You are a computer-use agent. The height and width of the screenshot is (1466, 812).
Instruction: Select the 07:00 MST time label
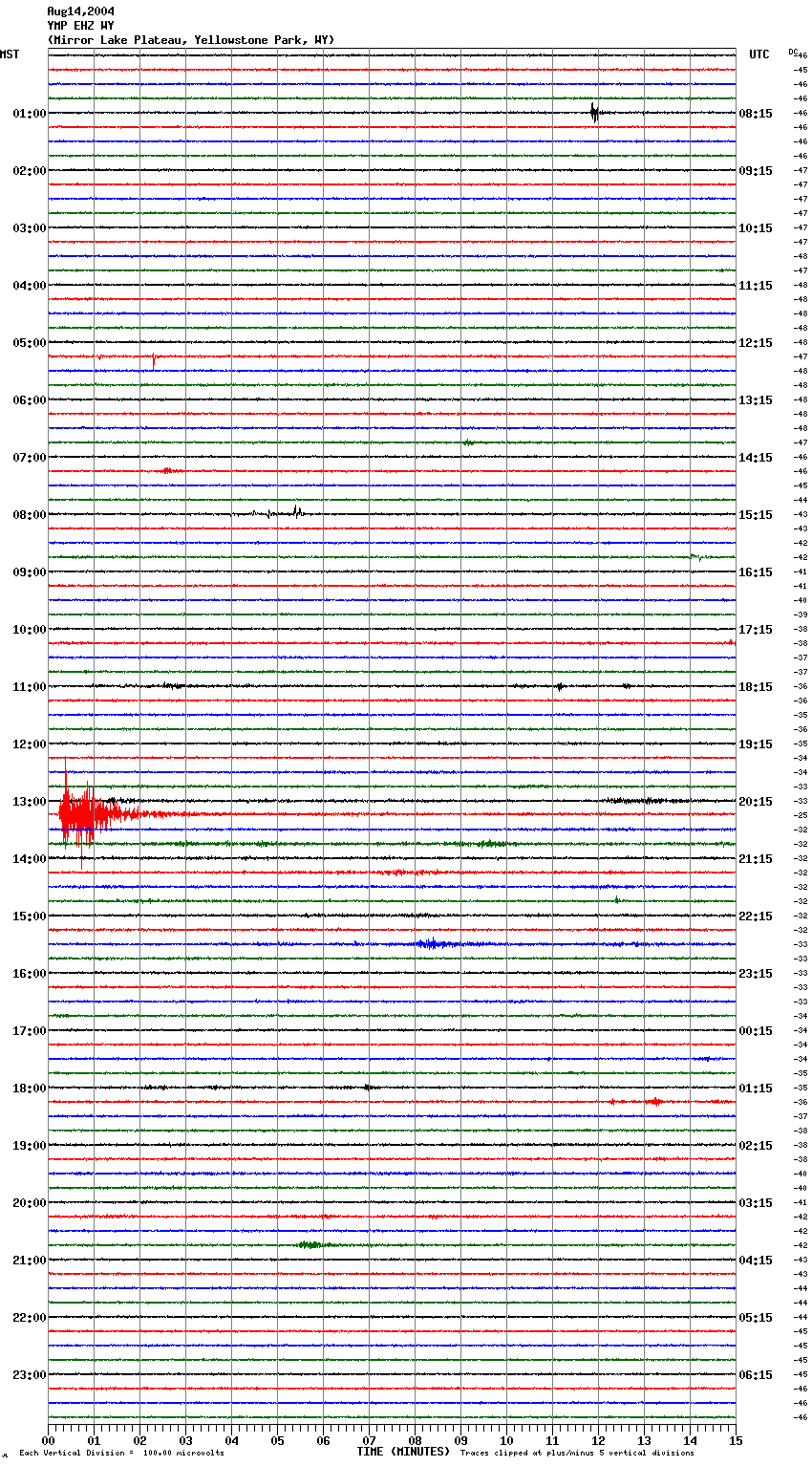tap(30, 458)
